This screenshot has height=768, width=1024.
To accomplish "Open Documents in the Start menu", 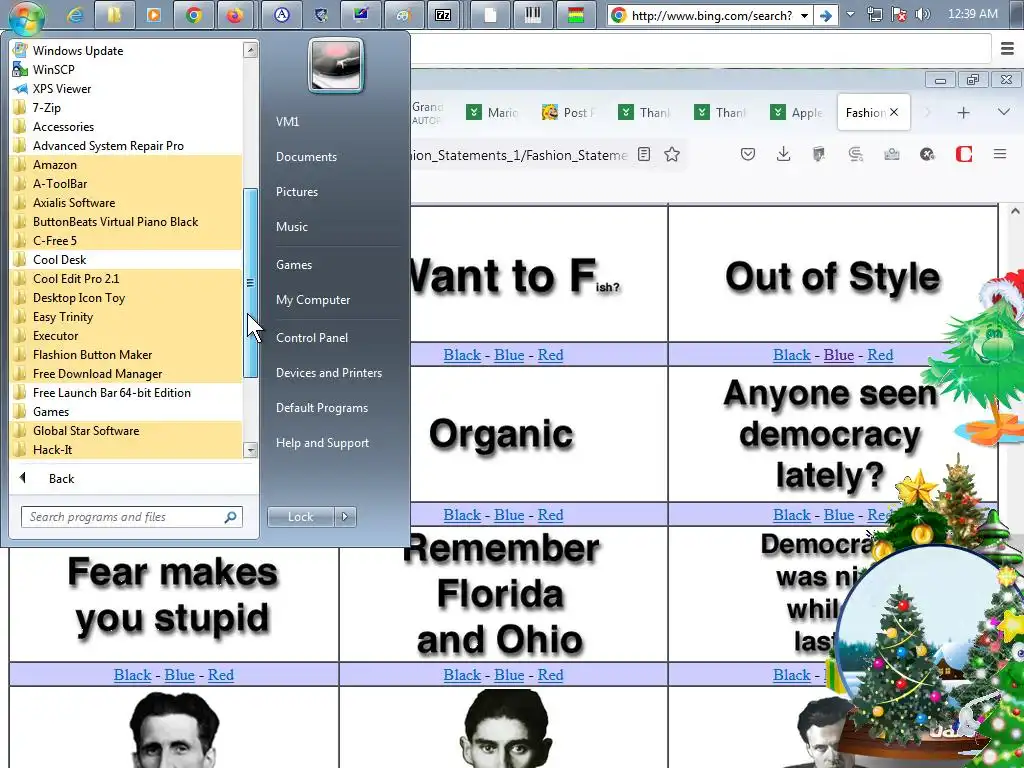I will click(x=306, y=157).
